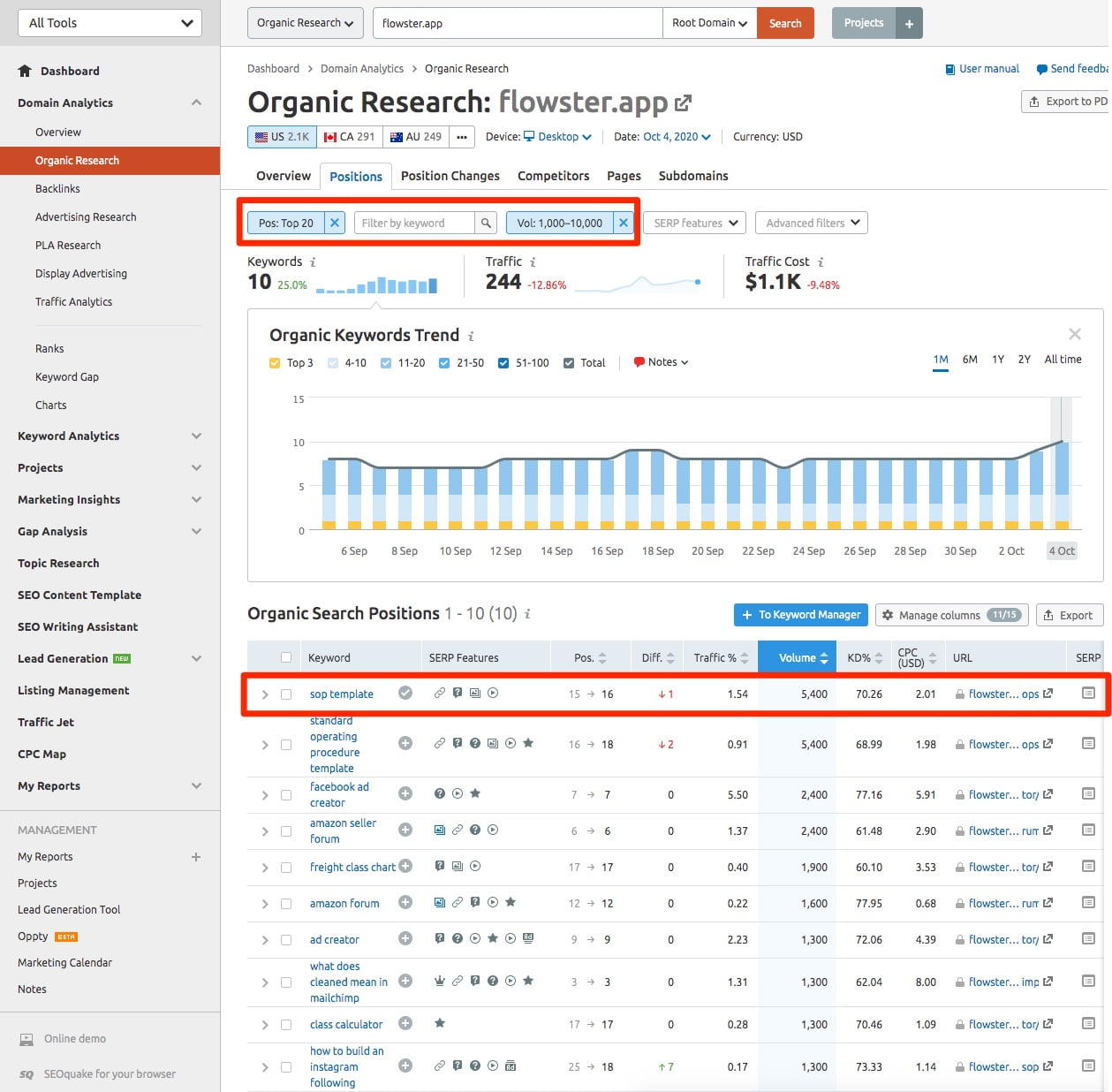The height and width of the screenshot is (1092, 1112).
Task: Open the Root Domain dropdown
Action: [709, 23]
